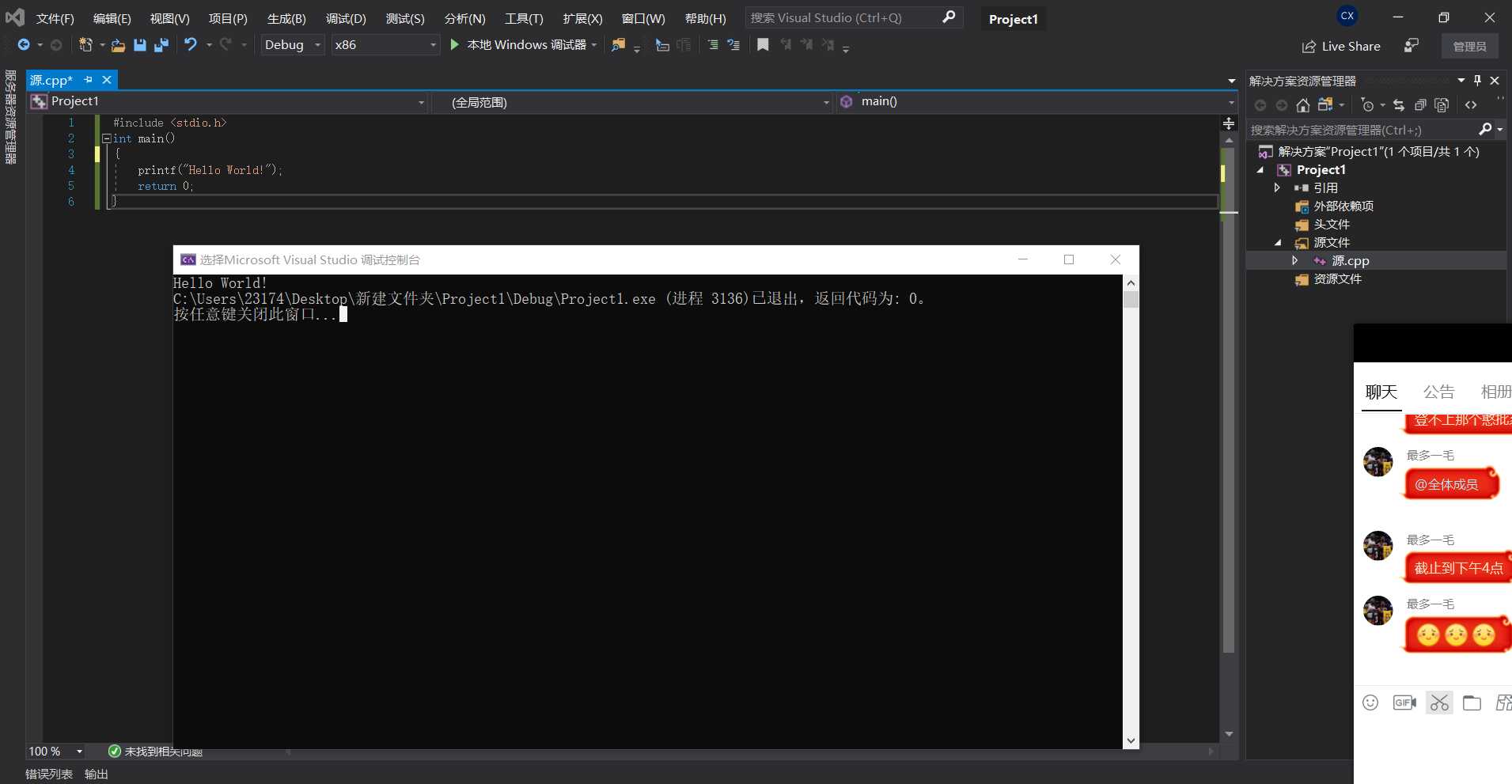1512x784 pixels.
Task: Open the 调试(D) debug menu
Action: pyautogui.click(x=346, y=18)
